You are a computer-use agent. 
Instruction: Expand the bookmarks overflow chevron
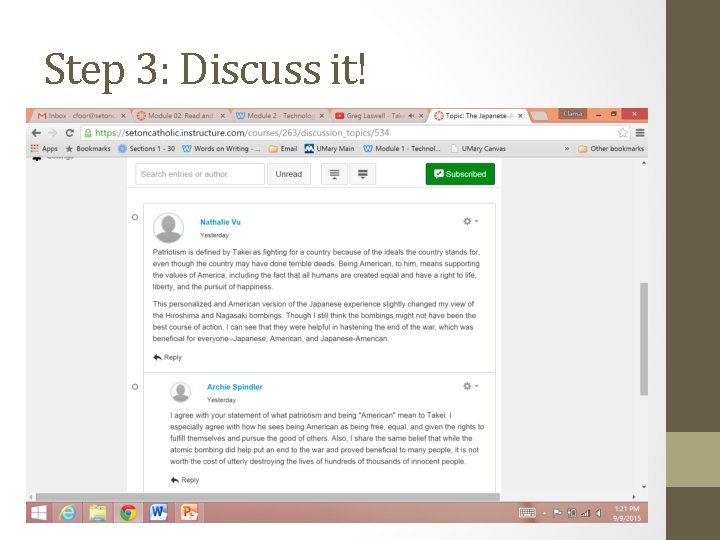point(567,148)
